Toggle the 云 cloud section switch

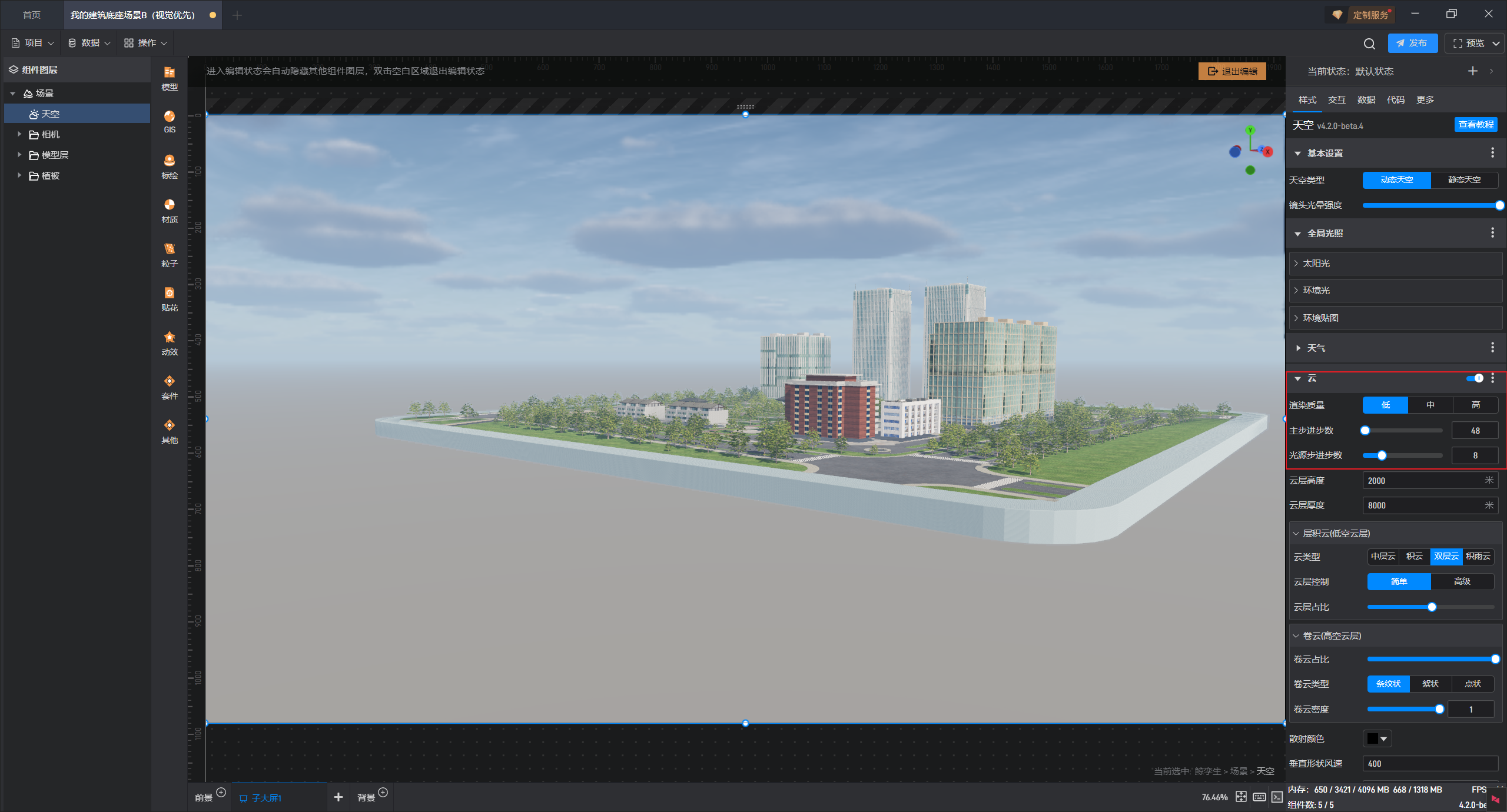click(x=1475, y=378)
